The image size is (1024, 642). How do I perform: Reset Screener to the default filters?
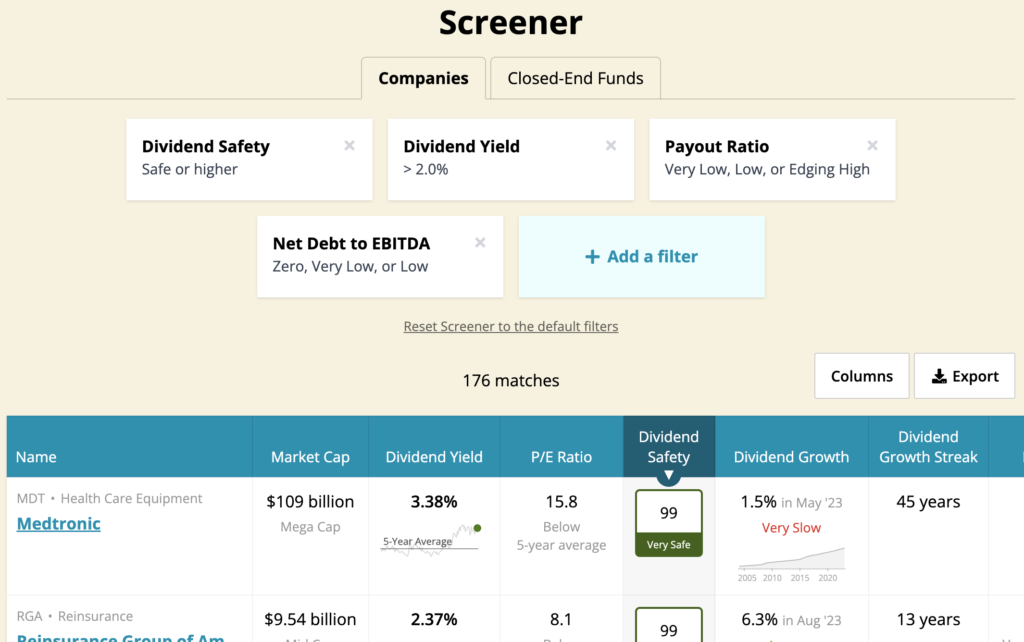coord(511,326)
